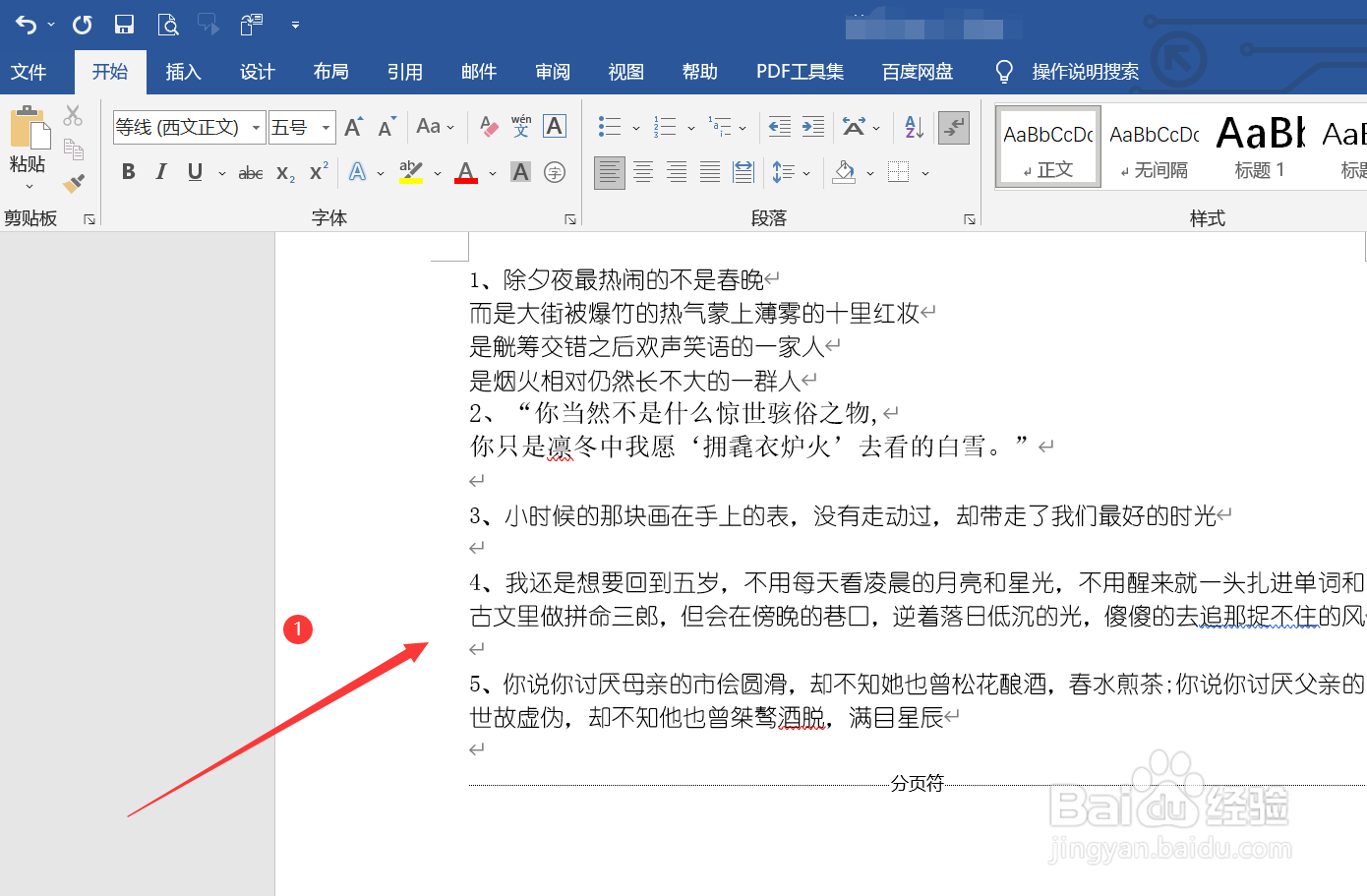
Task: Switch to the 引用 tab
Action: click(404, 72)
